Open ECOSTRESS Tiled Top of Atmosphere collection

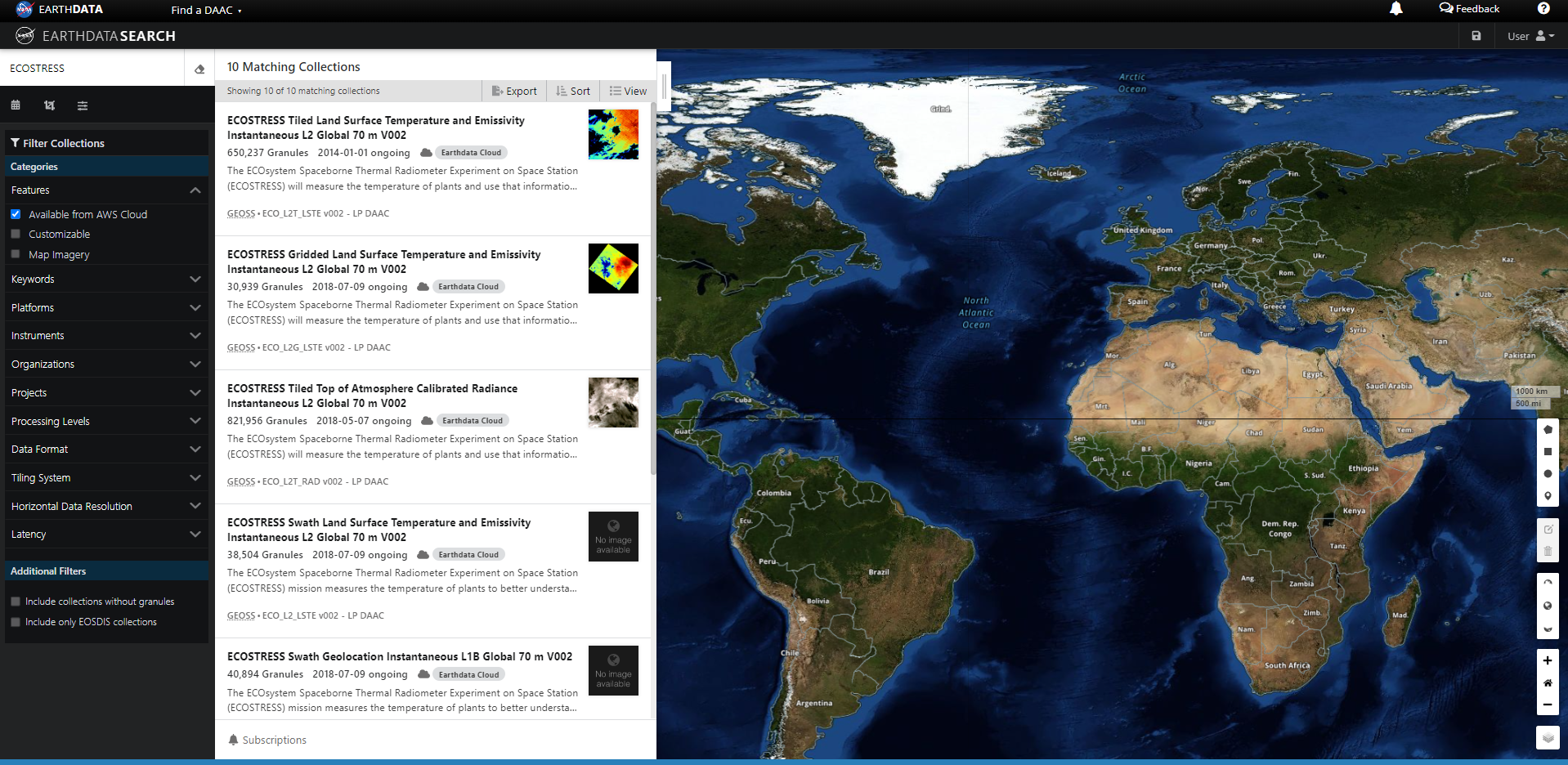[x=372, y=396]
